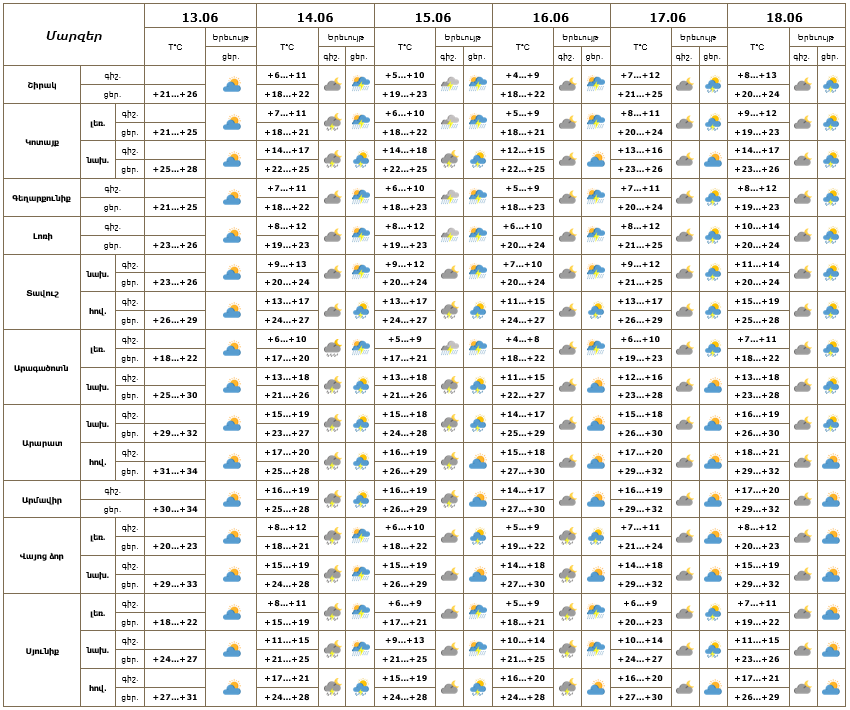
Task: Select the 14.06 date header
Action: tap(315, 17)
